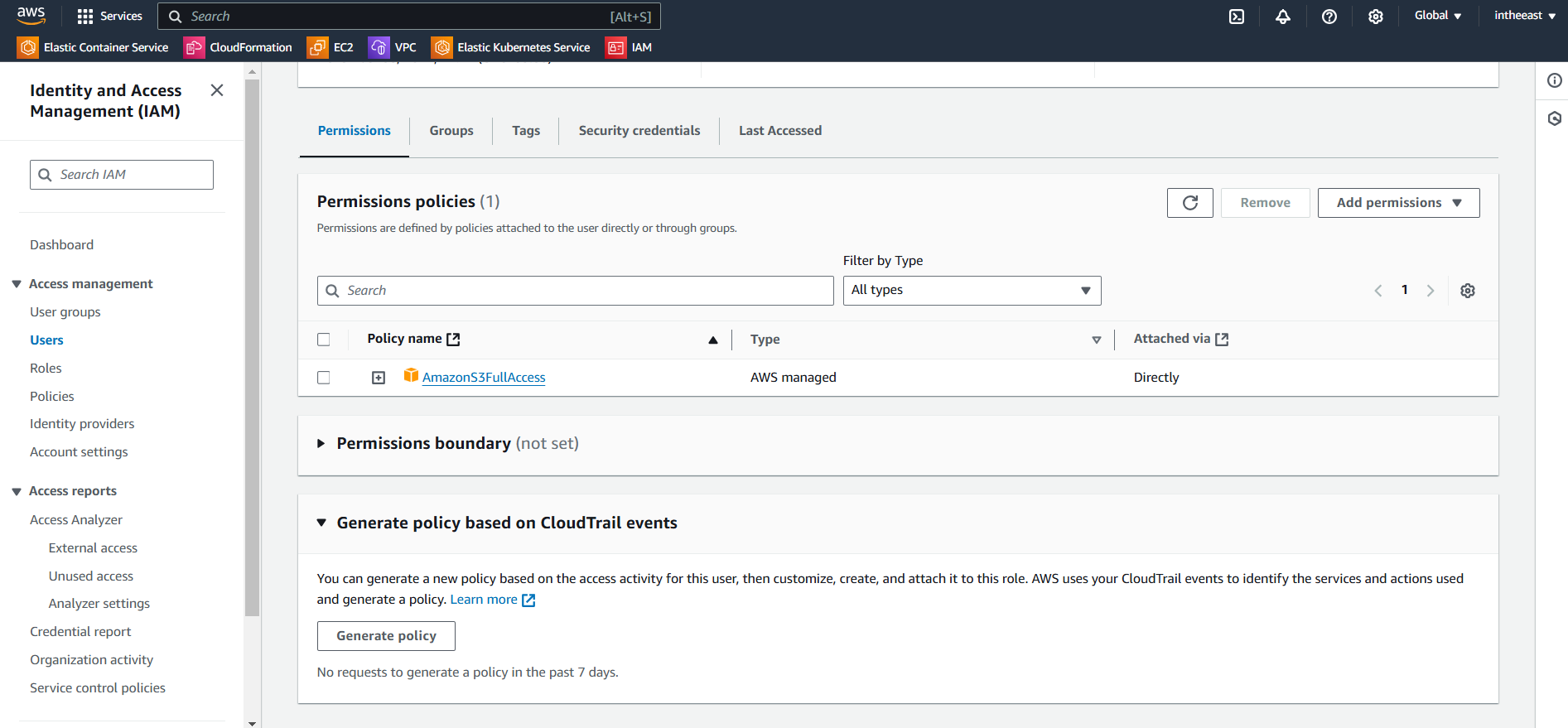
Task: Switch to the Groups tab
Action: pos(451,131)
